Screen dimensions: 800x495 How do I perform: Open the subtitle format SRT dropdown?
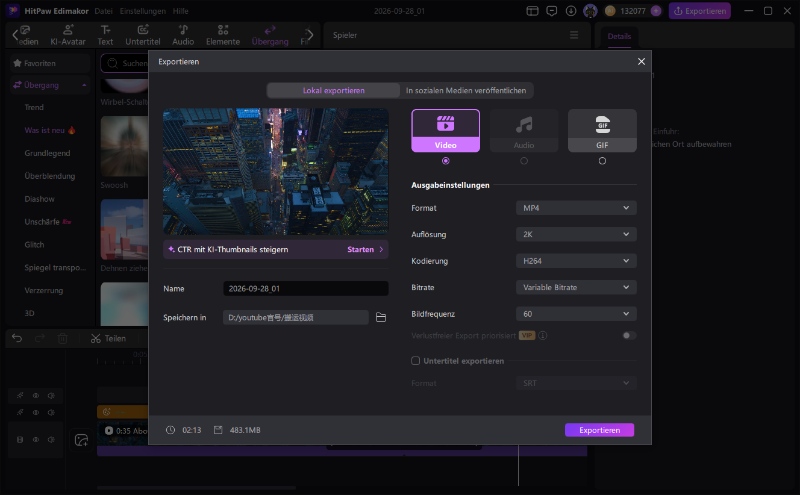click(x=576, y=383)
